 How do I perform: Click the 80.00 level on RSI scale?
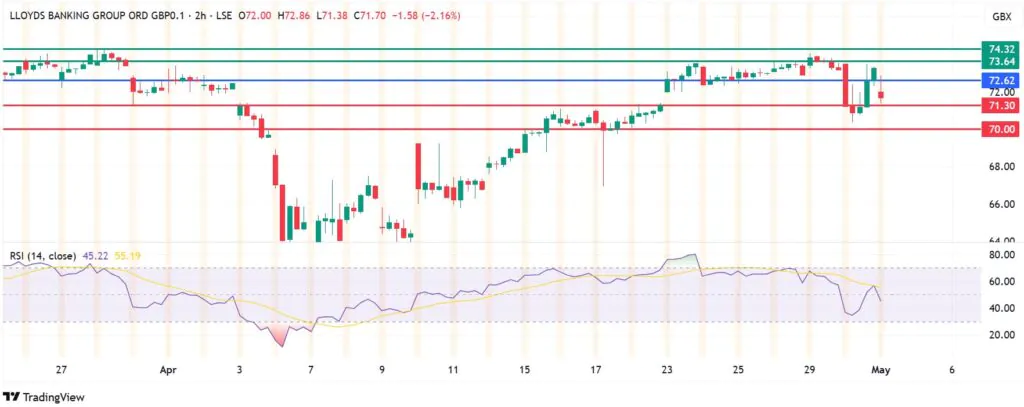(x=1000, y=255)
